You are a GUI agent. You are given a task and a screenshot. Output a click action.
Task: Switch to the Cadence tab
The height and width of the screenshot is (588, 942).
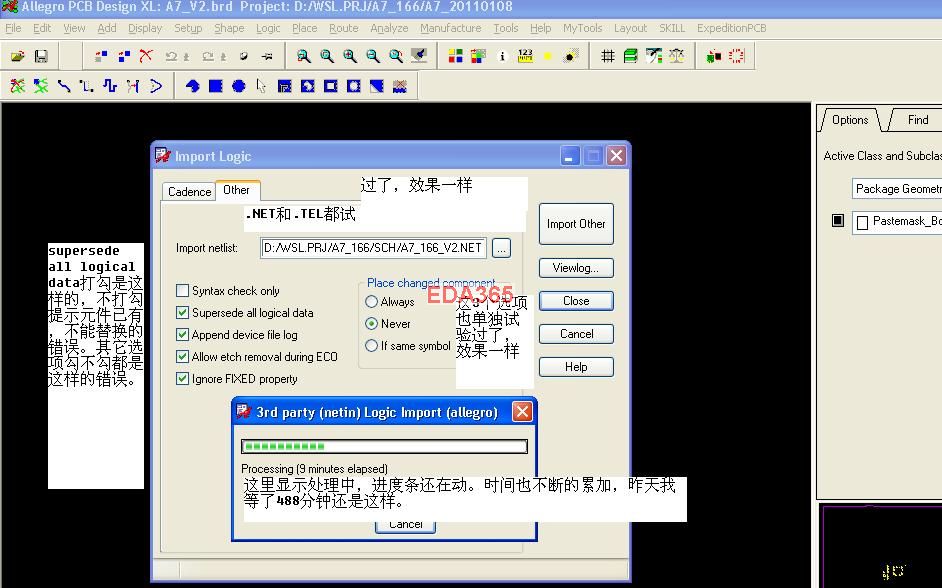pos(189,192)
